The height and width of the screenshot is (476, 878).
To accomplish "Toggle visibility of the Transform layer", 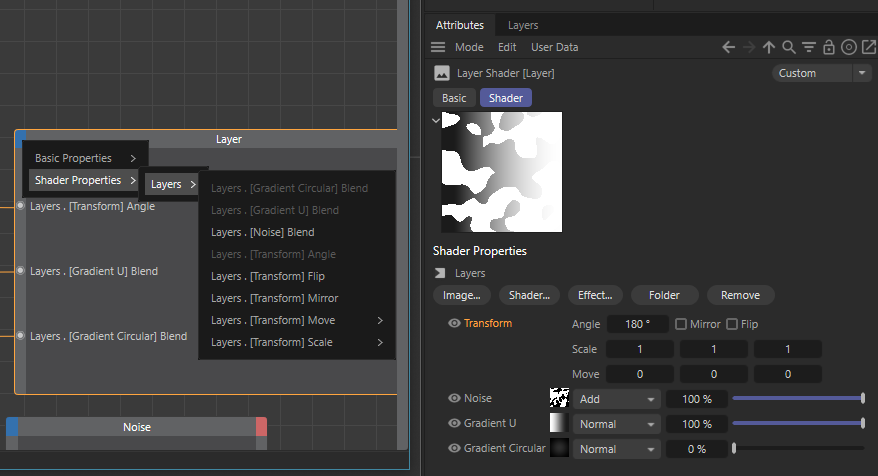I will pos(454,323).
